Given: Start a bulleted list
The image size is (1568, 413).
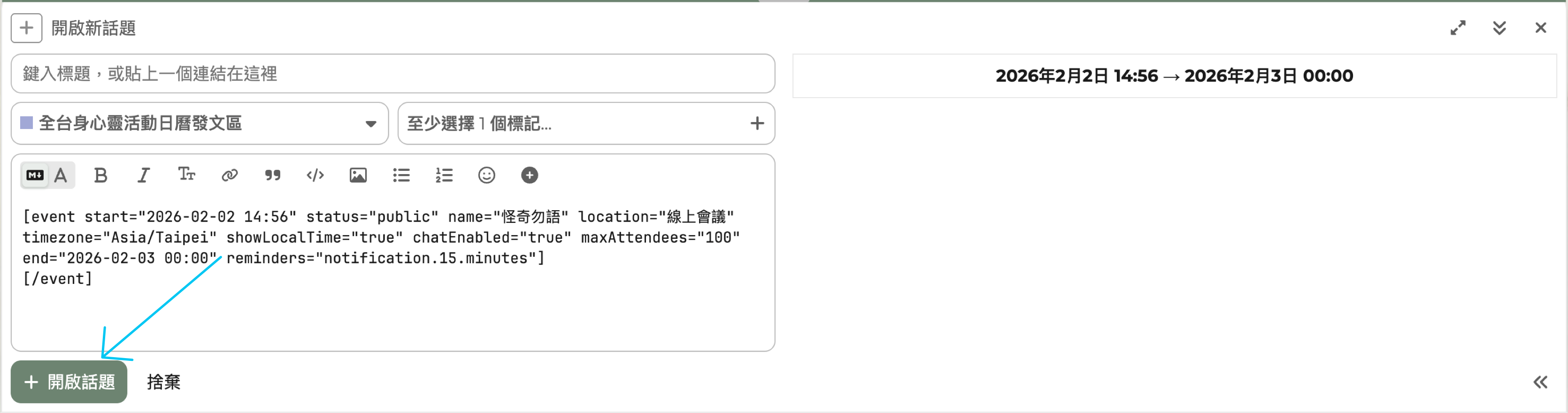Looking at the screenshot, I should [401, 176].
